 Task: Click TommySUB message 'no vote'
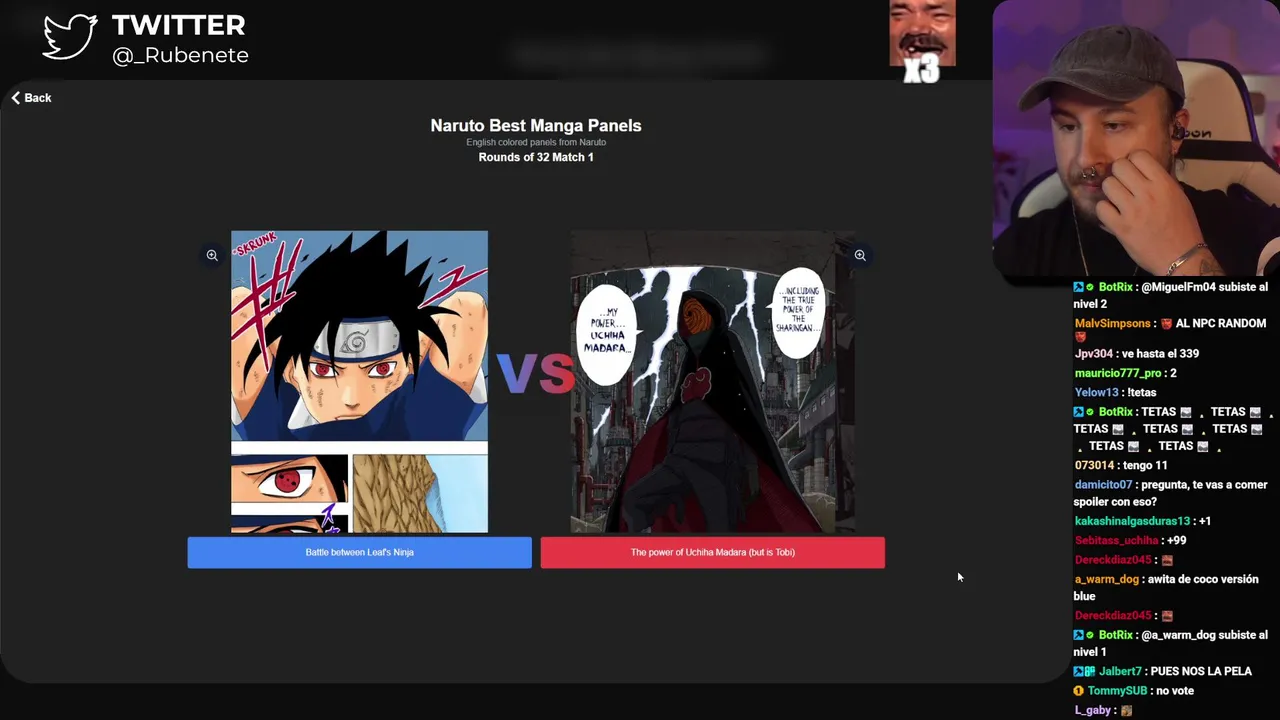click(x=1173, y=690)
